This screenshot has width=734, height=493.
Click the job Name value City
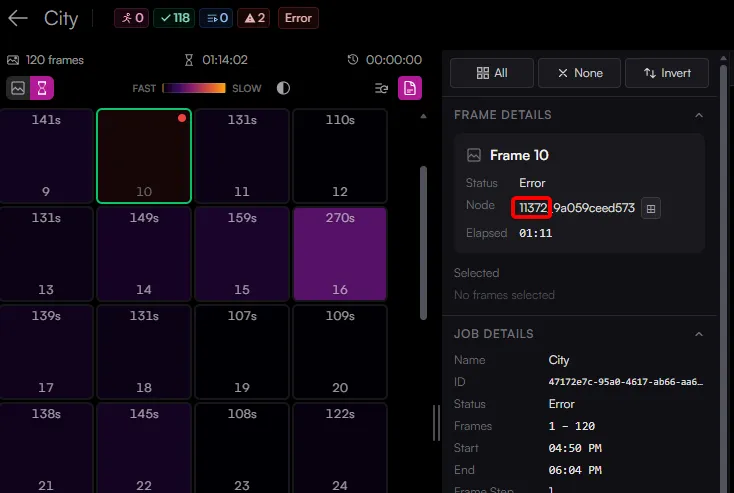(558, 360)
